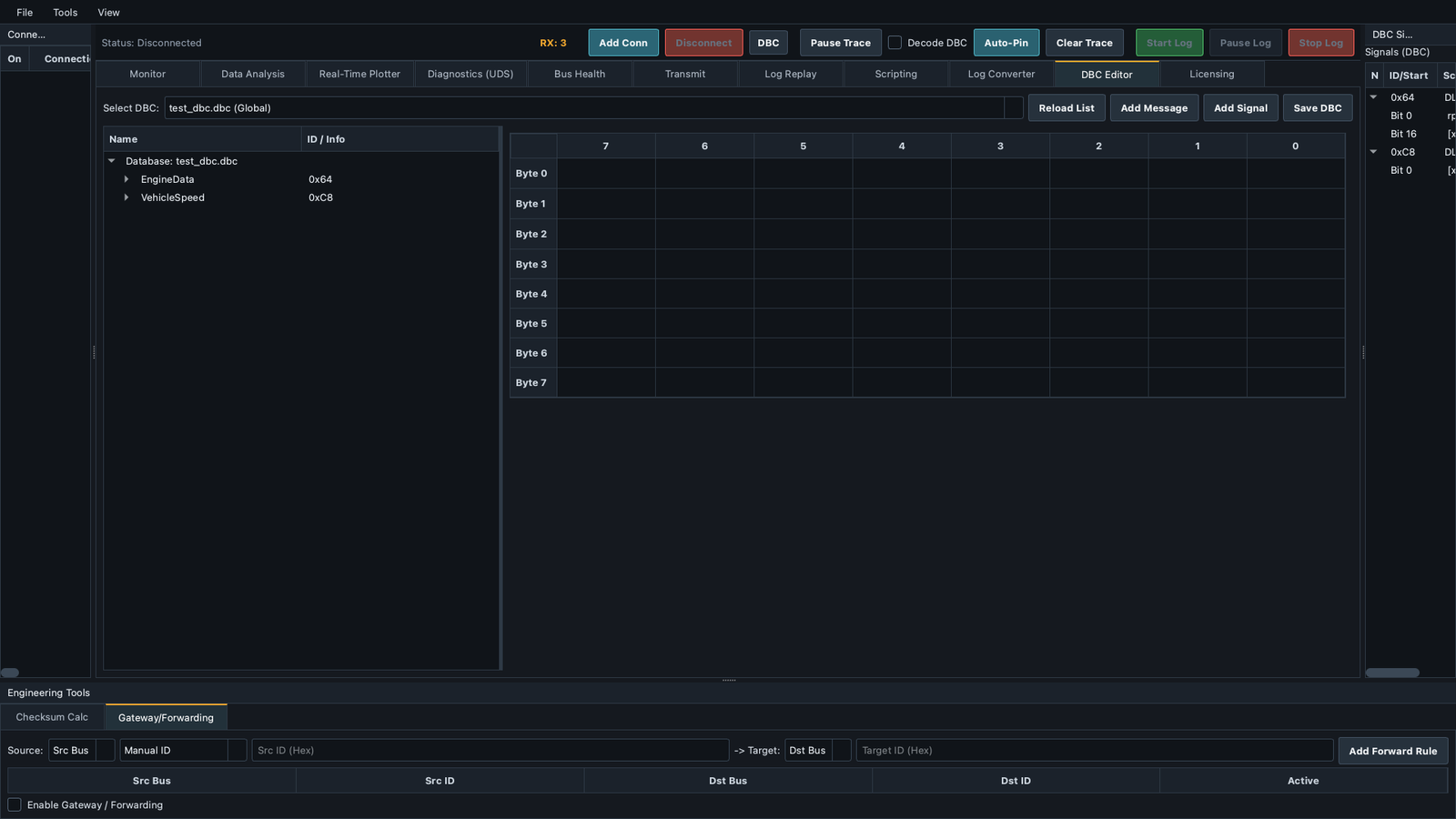The image size is (1456, 819).
Task: Open the Real-Time Plotter tab
Action: [x=359, y=74]
